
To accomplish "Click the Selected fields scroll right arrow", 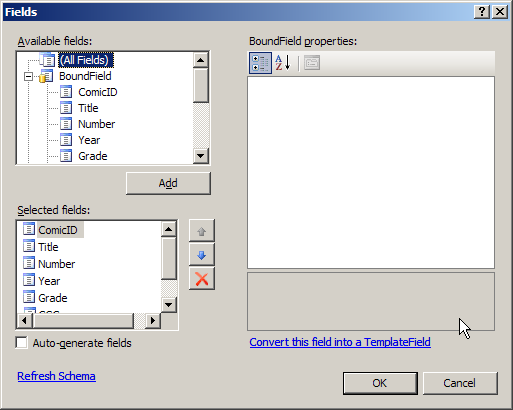I will [x=153, y=321].
